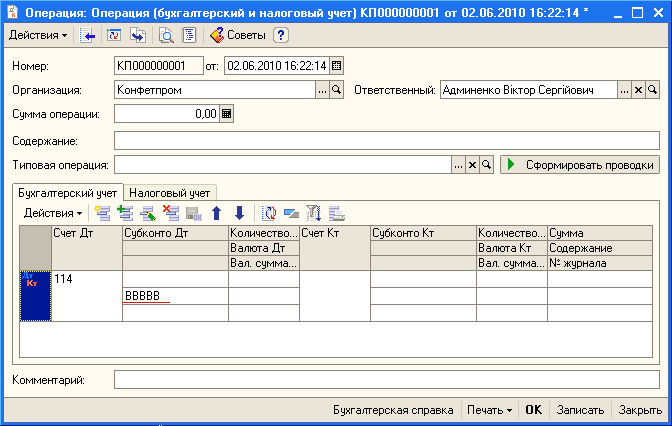Open the table Действия menu
Viewport: 672px width, 426px height.
(x=53, y=213)
